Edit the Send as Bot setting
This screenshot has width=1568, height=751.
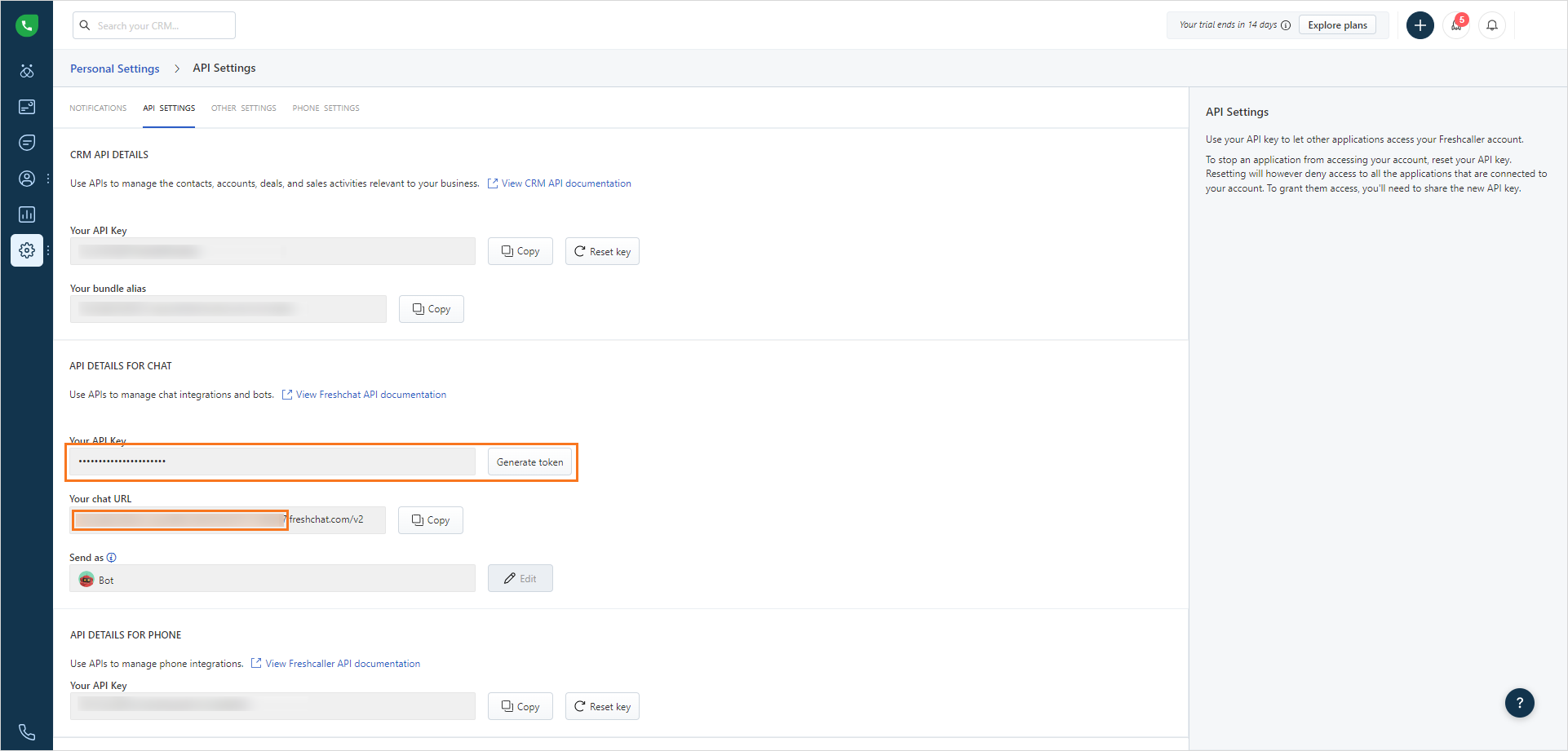520,578
